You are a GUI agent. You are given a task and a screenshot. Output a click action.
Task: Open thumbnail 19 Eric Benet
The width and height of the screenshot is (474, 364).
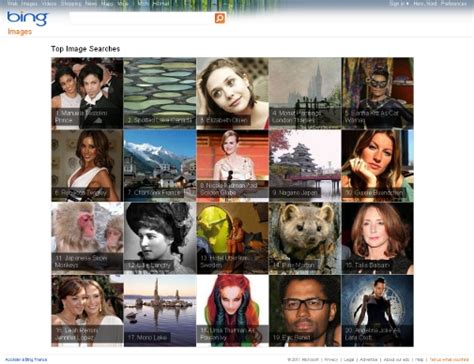[x=305, y=311]
